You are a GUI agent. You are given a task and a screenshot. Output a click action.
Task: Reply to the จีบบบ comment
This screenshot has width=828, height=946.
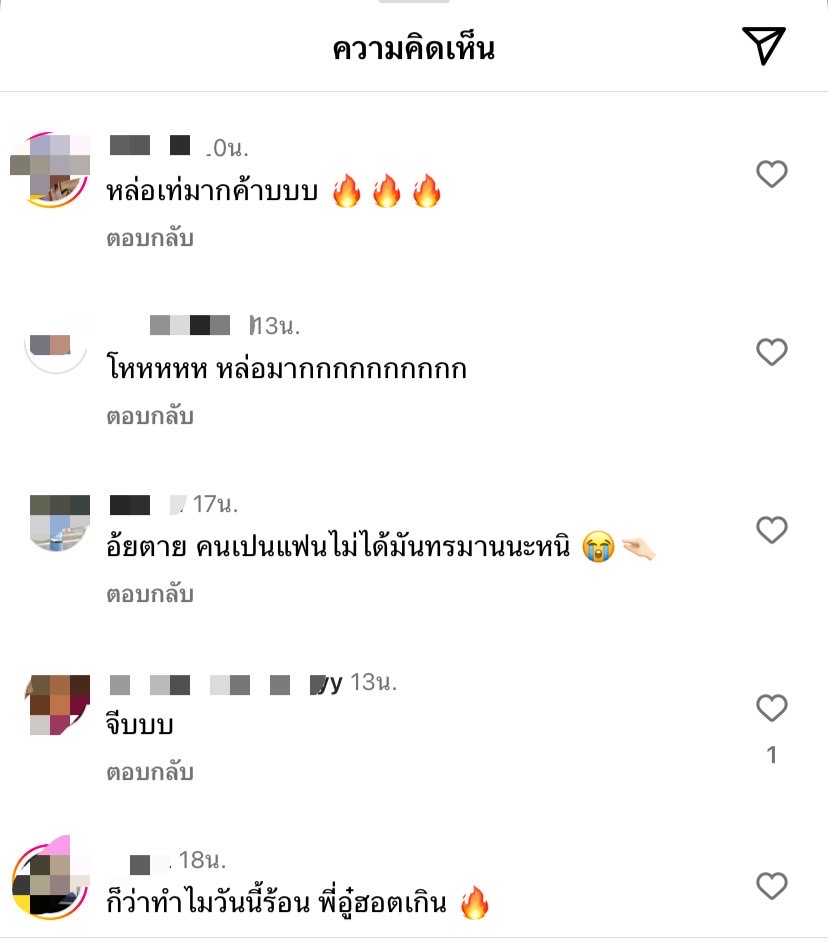click(150, 772)
